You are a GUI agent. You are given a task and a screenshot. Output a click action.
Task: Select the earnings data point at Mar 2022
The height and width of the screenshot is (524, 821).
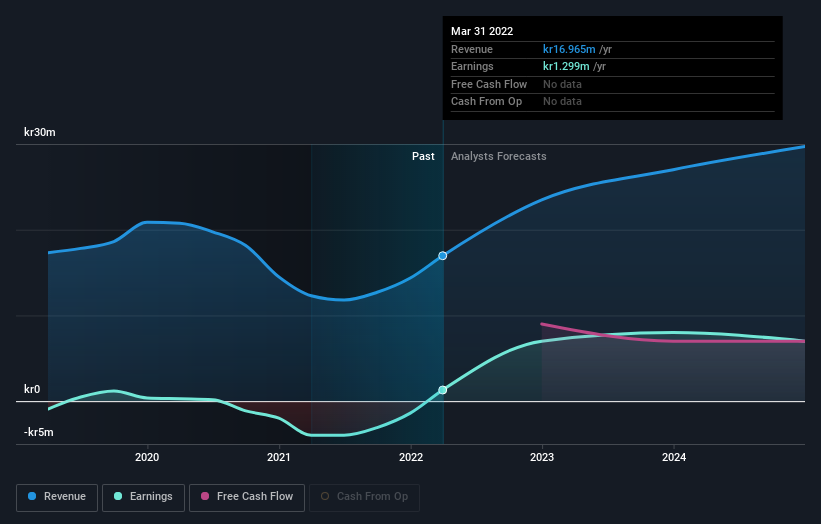(442, 390)
